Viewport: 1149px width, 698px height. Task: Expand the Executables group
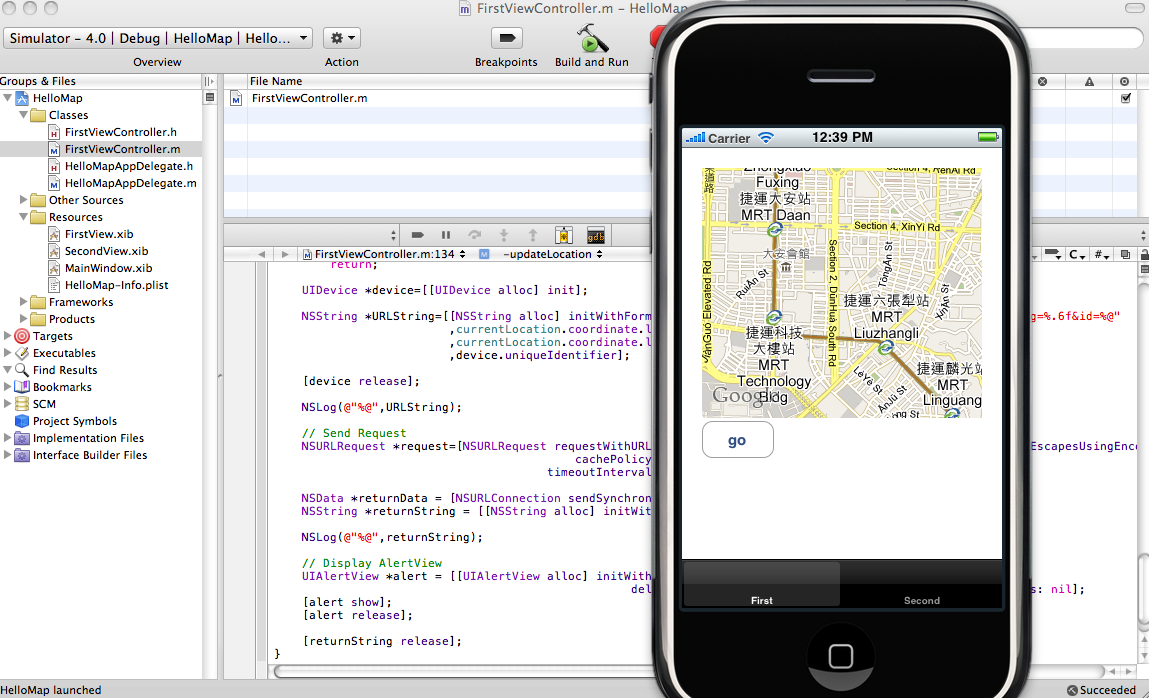pyautogui.click(x=7, y=352)
